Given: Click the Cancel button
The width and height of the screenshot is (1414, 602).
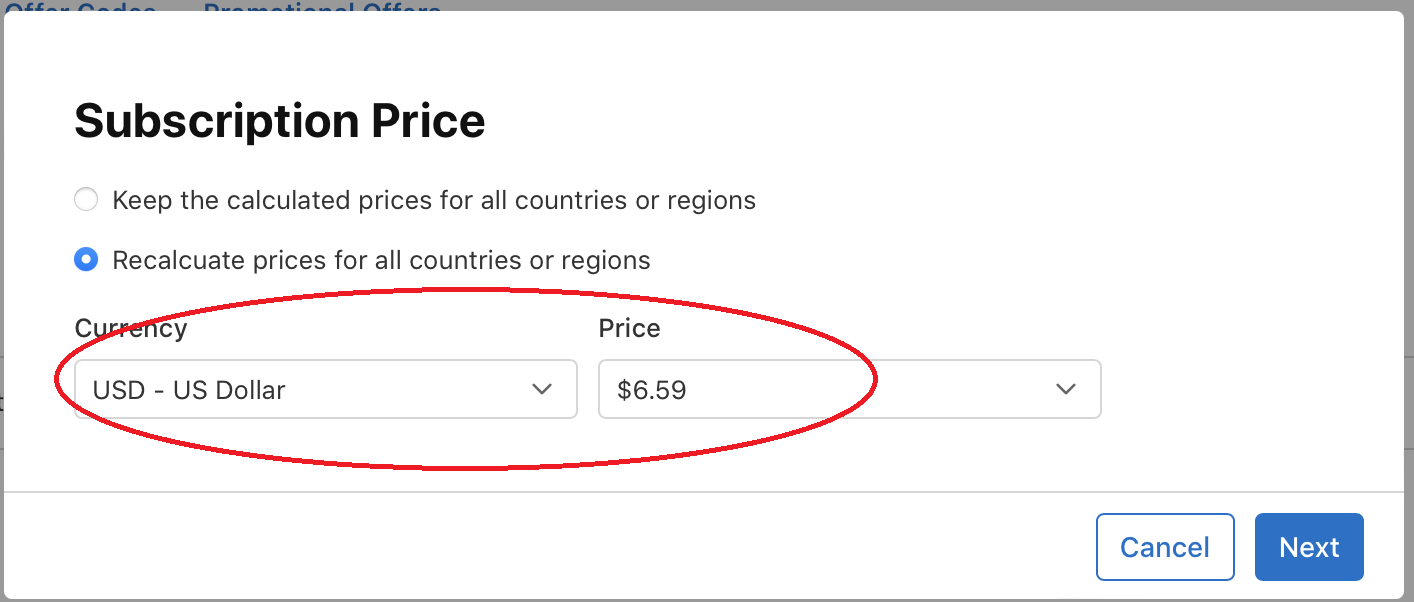Looking at the screenshot, I should pos(1164,547).
